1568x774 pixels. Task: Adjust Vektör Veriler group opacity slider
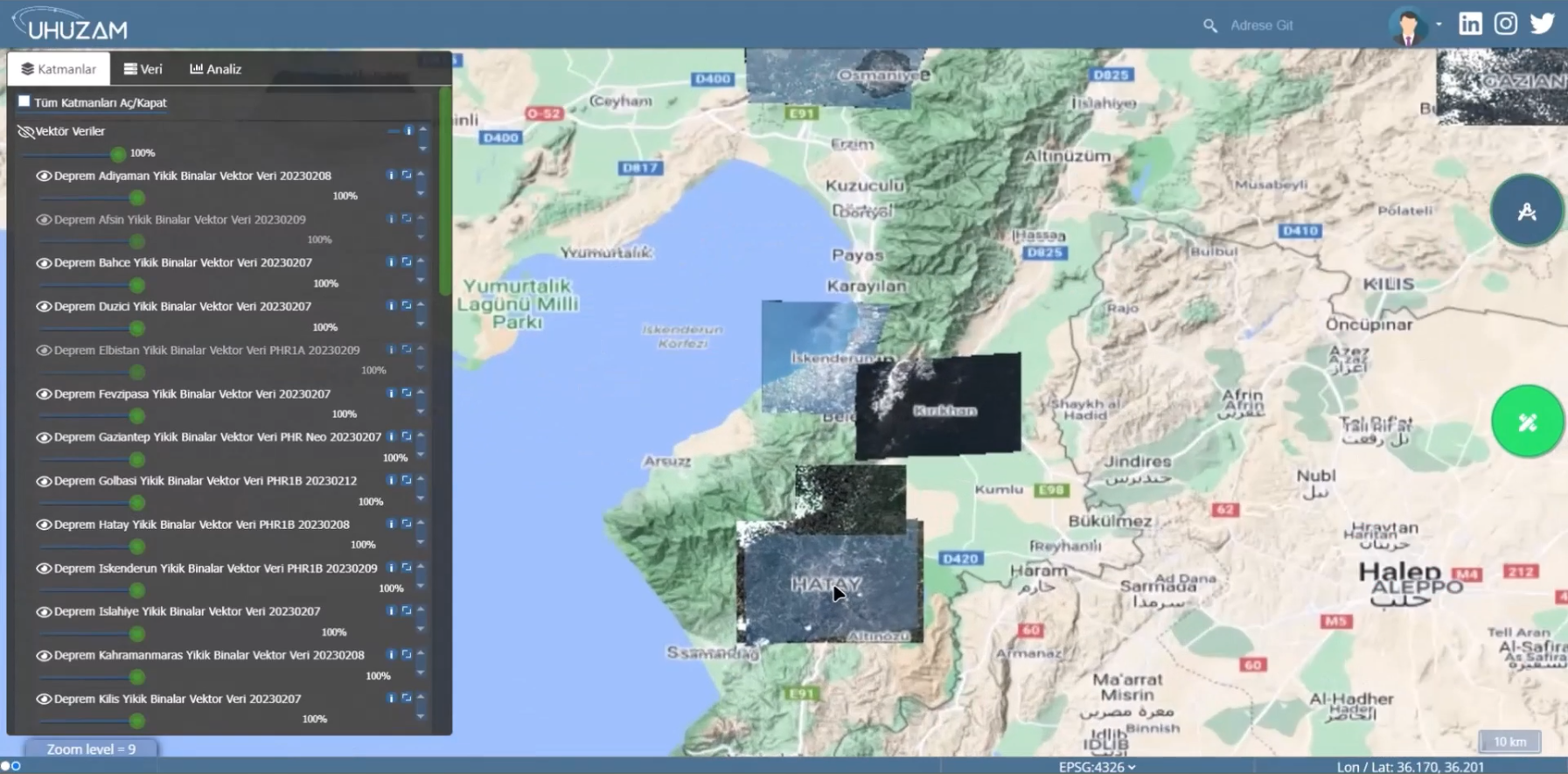point(73,154)
